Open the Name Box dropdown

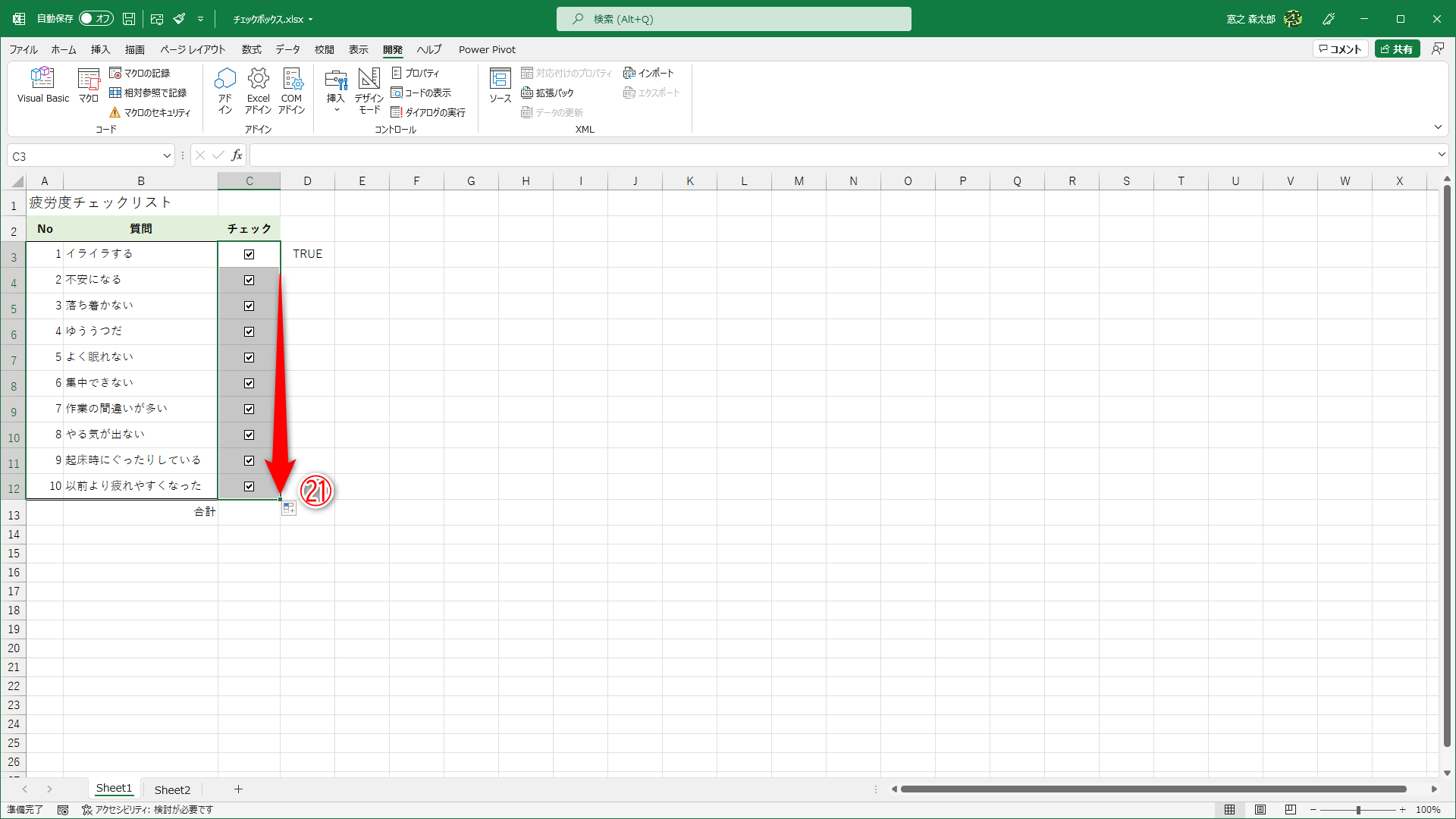click(x=167, y=156)
